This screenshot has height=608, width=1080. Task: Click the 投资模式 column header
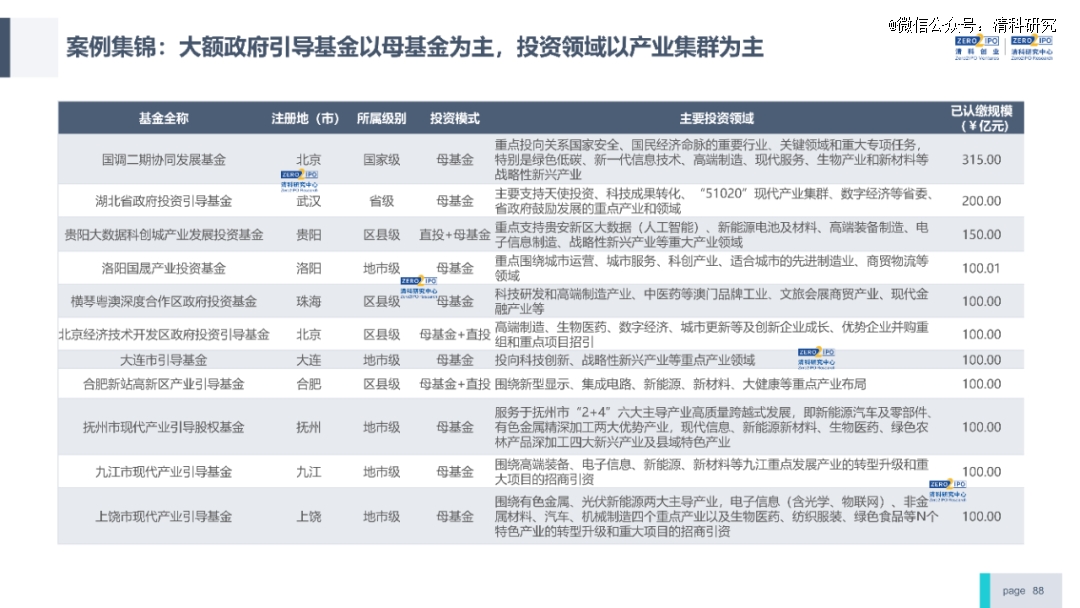[455, 118]
